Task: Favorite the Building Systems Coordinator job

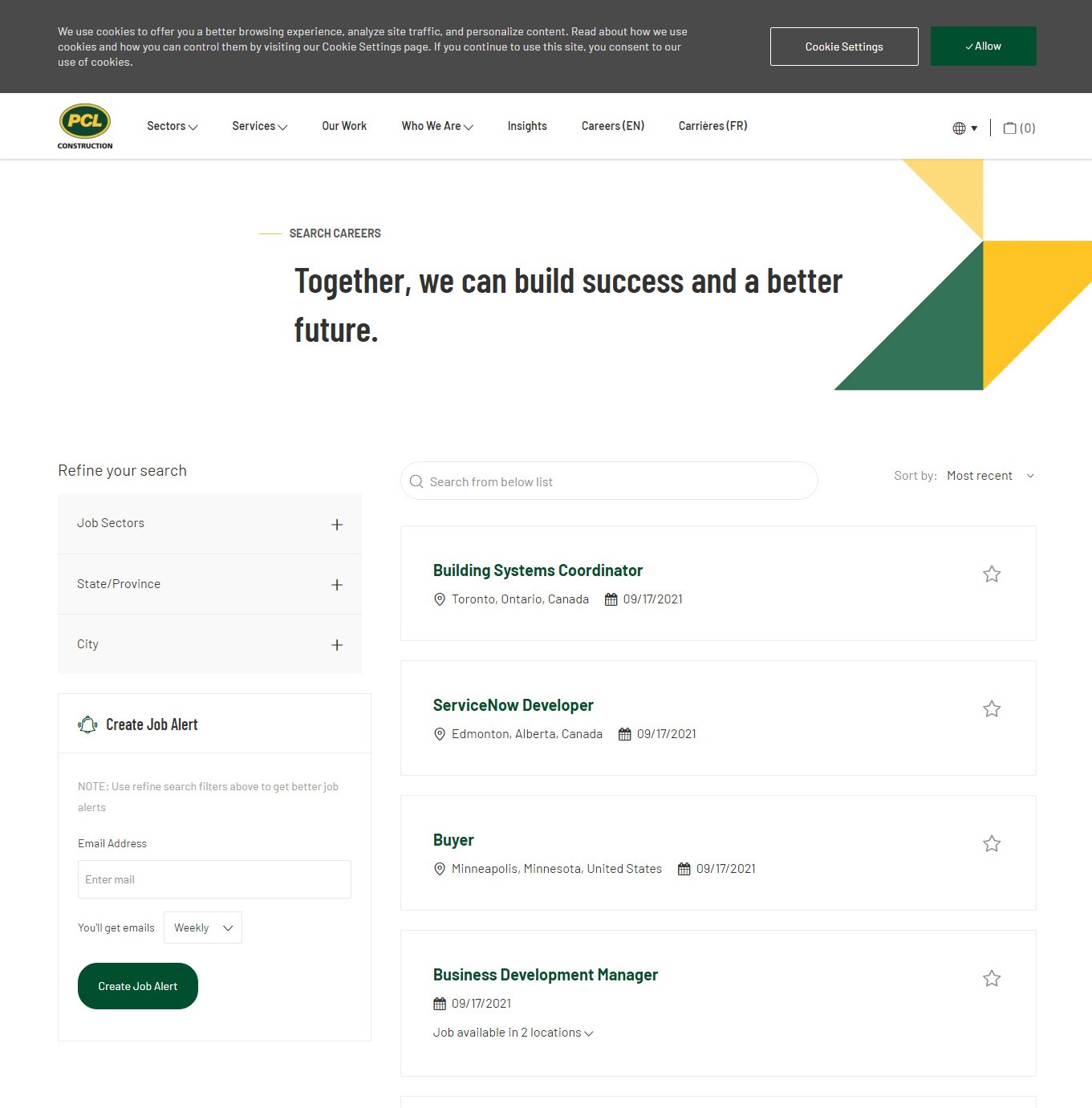Action: [992, 574]
